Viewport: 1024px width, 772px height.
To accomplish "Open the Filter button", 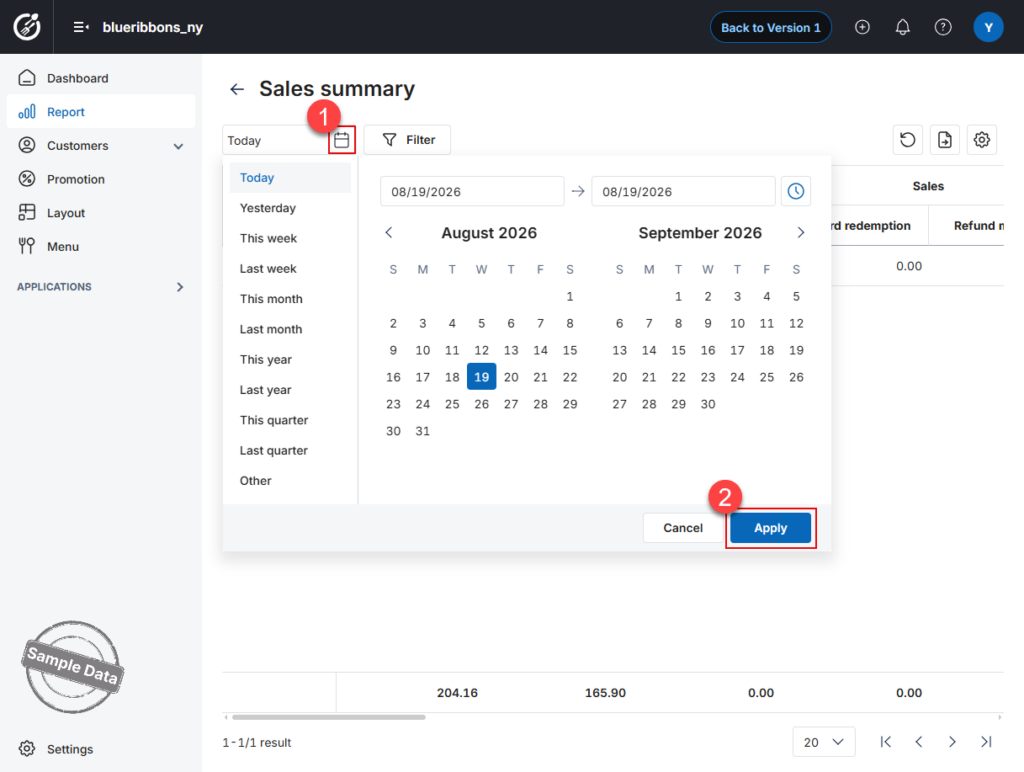I will (x=407, y=140).
